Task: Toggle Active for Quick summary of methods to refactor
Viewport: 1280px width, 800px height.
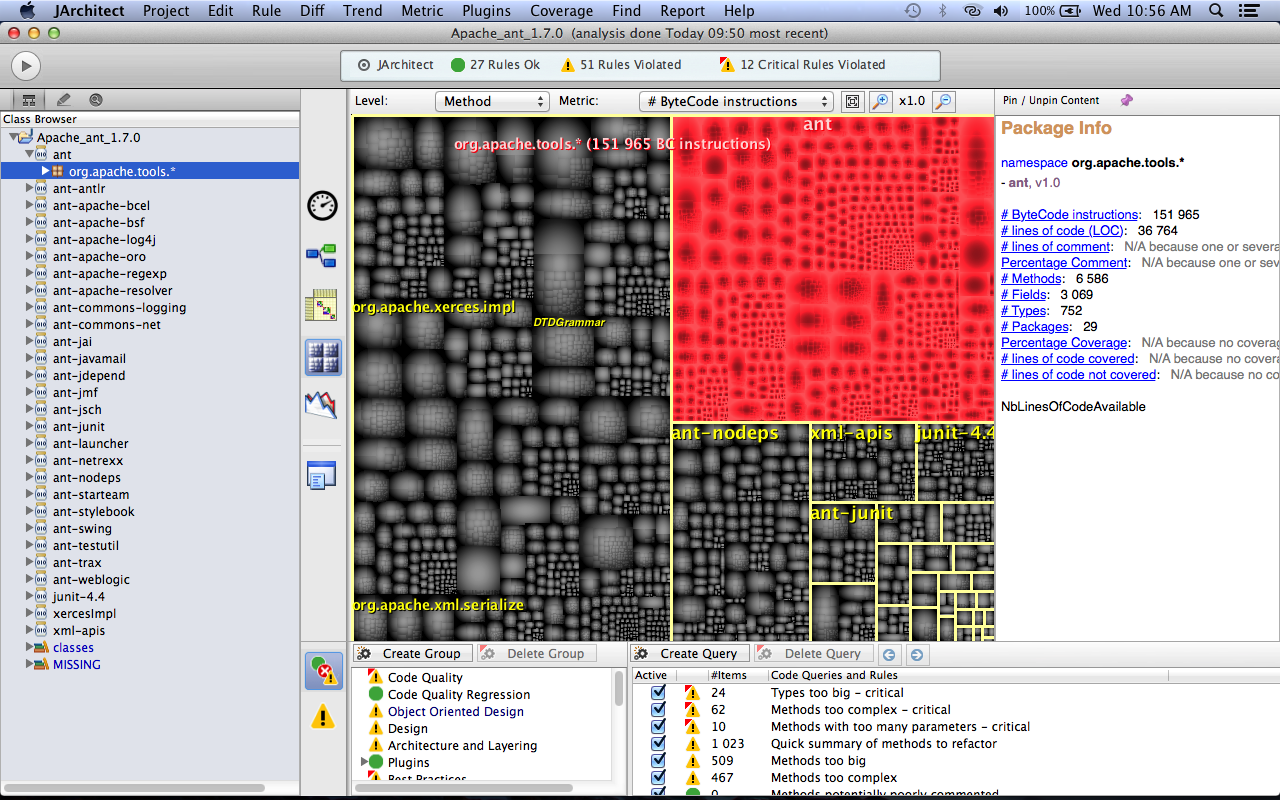Action: (658, 744)
